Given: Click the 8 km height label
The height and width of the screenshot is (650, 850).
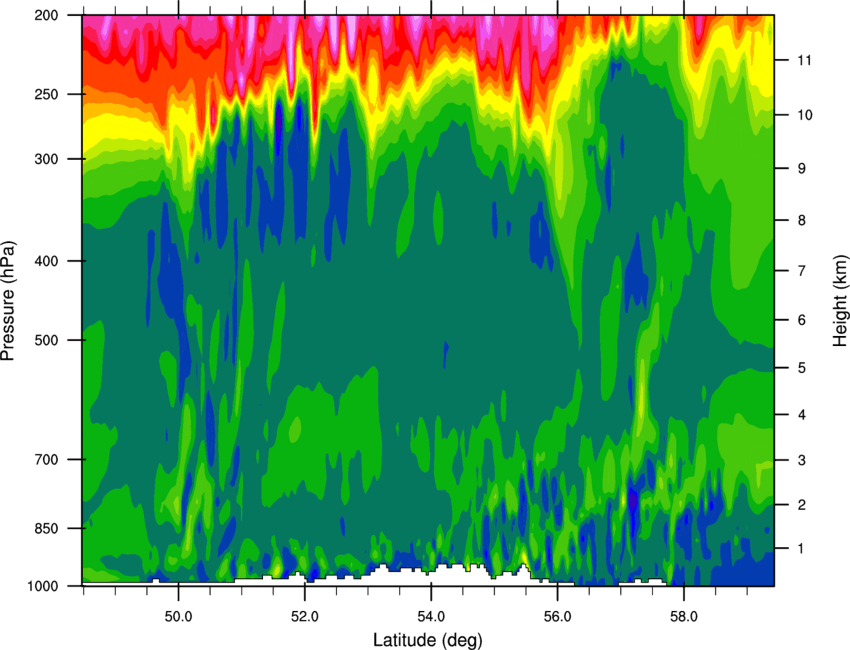Looking at the screenshot, I should (802, 220).
